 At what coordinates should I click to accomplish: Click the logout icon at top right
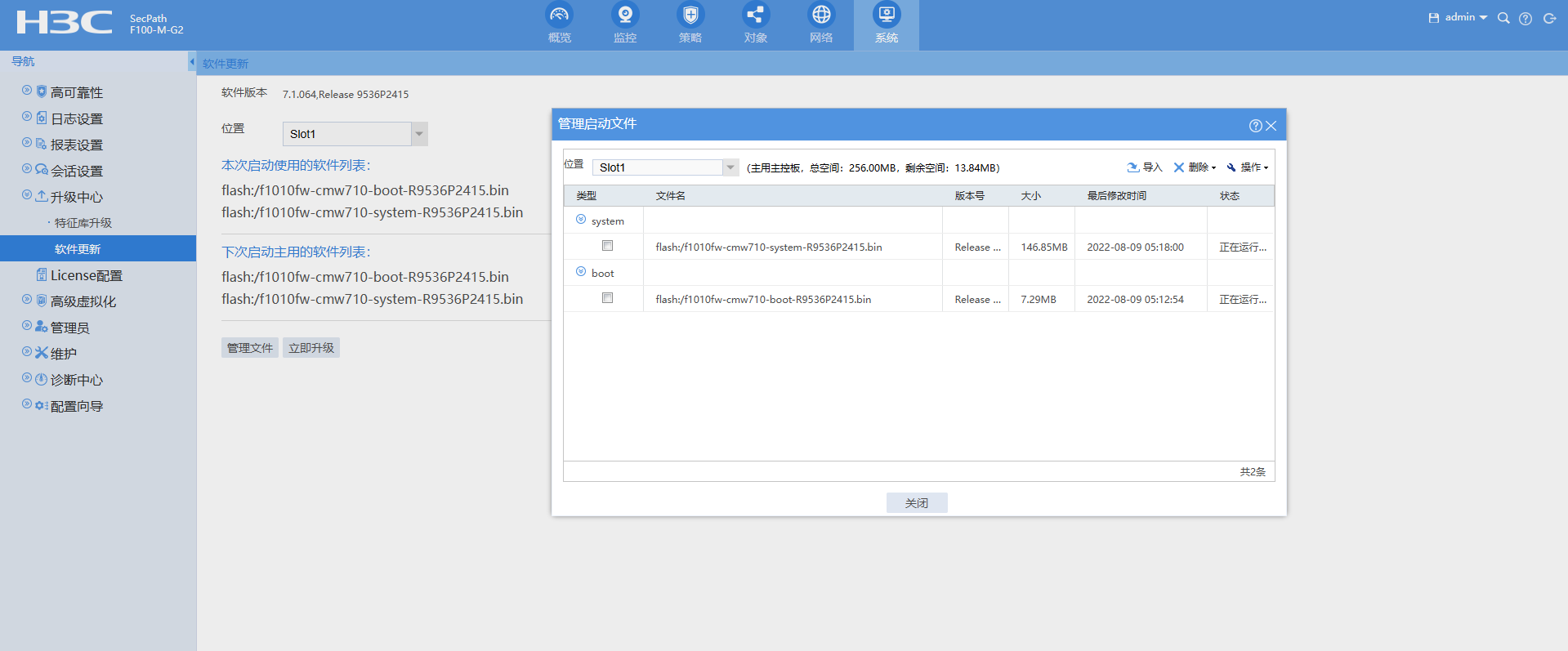coord(1549,18)
